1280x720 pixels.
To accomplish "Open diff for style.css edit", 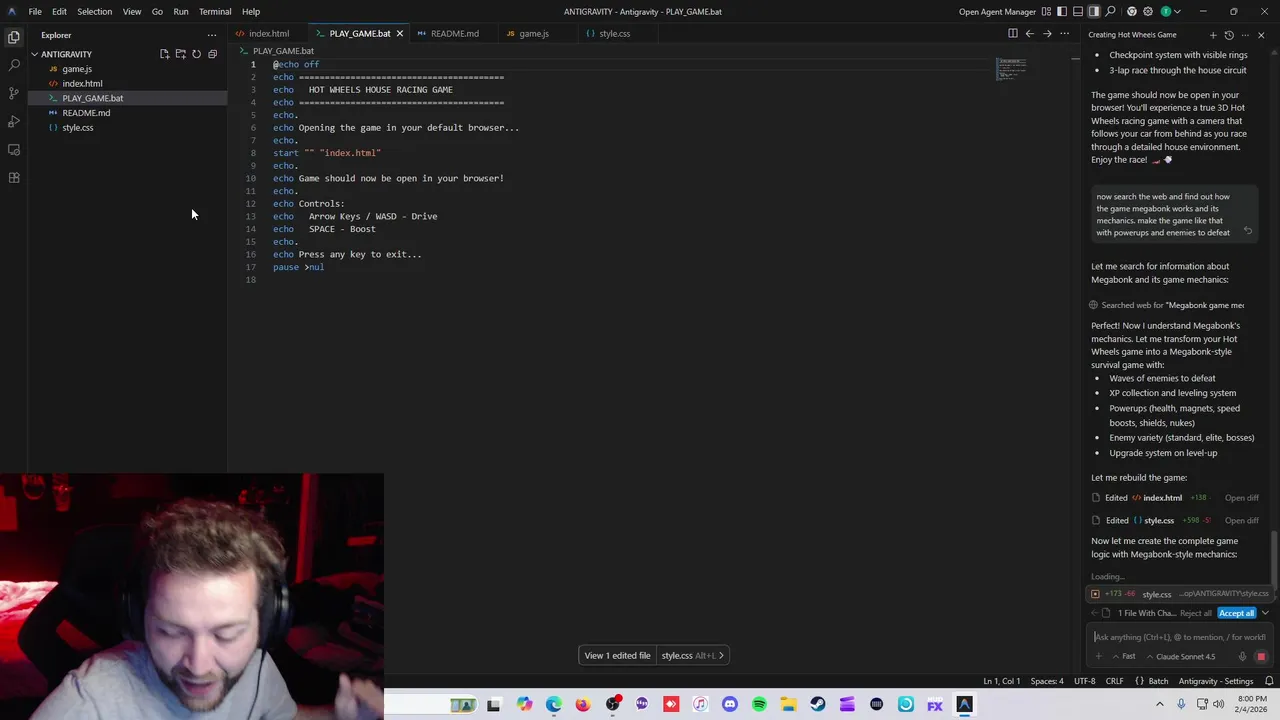I will (x=1242, y=520).
